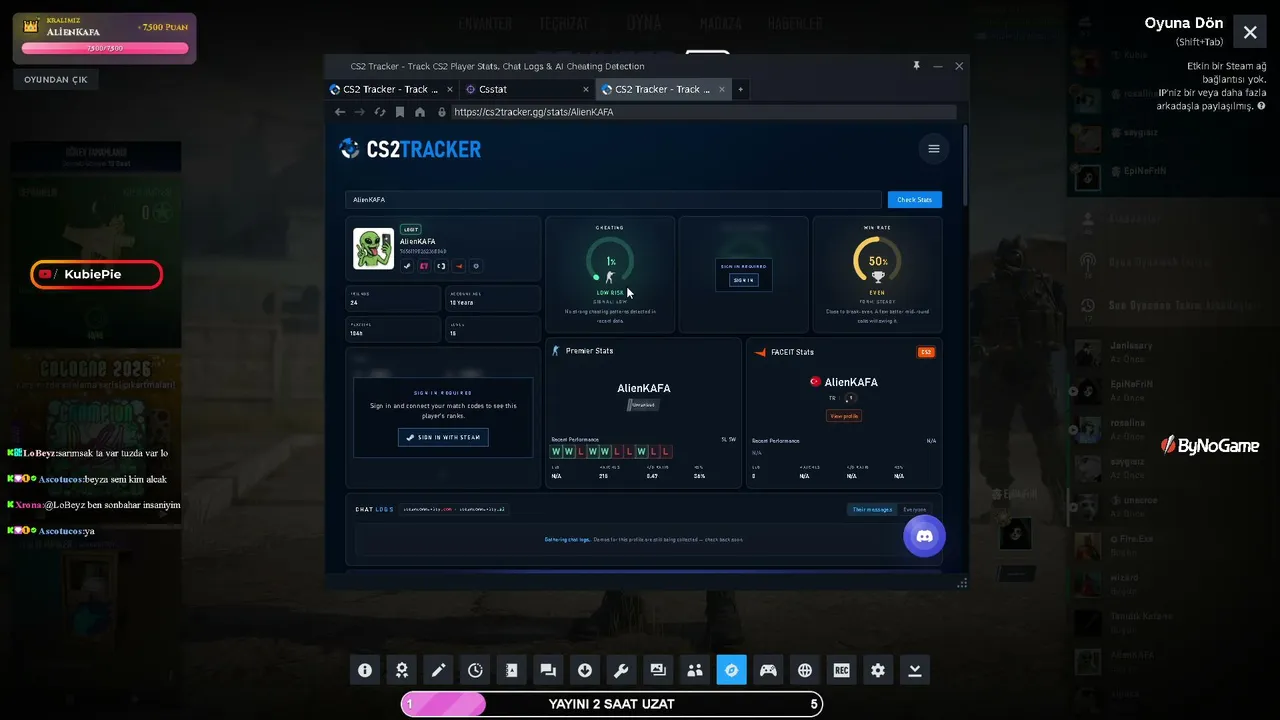The image size is (1280, 720).
Task: Open a new browser tab
Action: [x=740, y=89]
